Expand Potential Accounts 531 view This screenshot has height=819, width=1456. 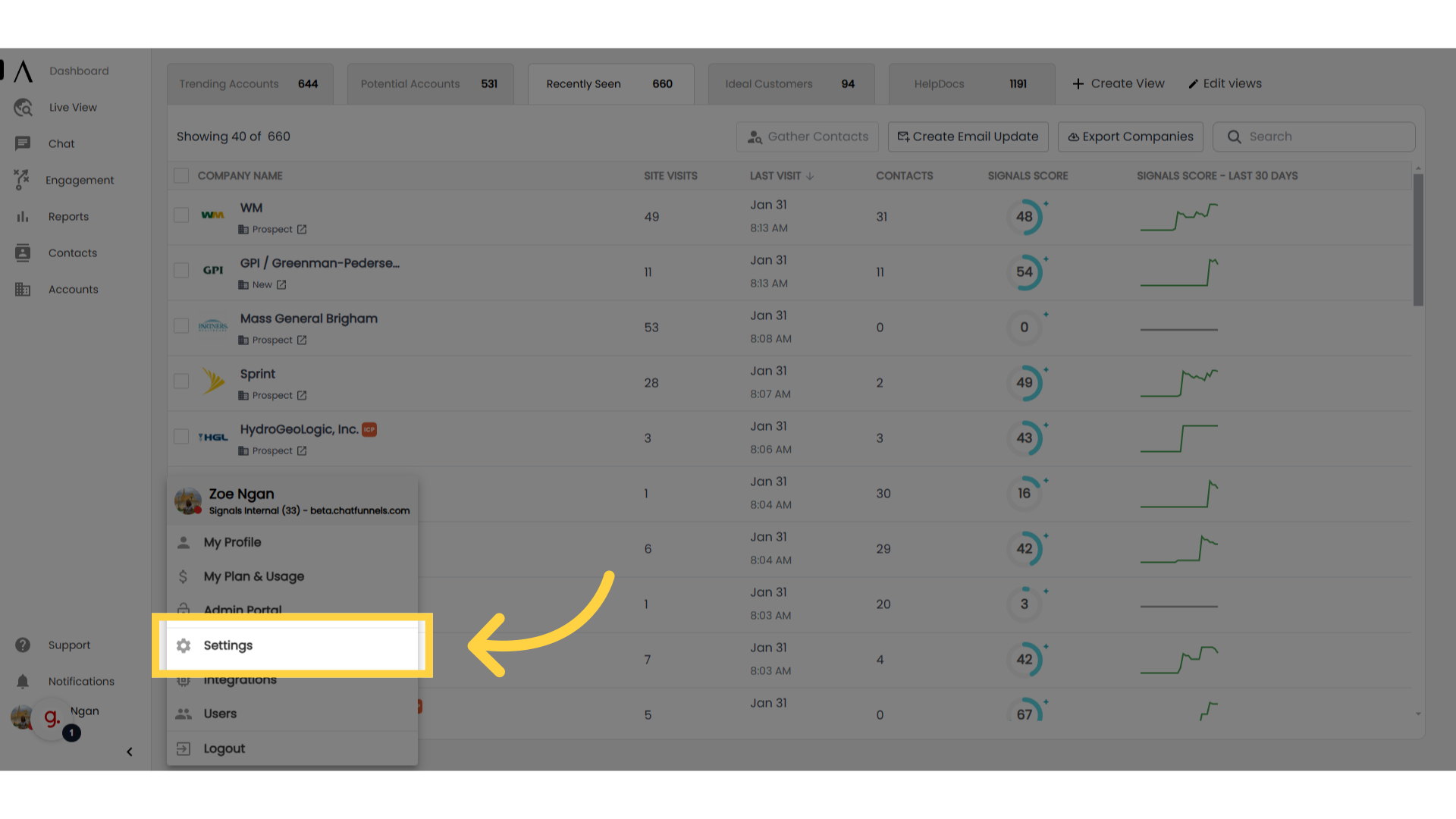tap(430, 83)
